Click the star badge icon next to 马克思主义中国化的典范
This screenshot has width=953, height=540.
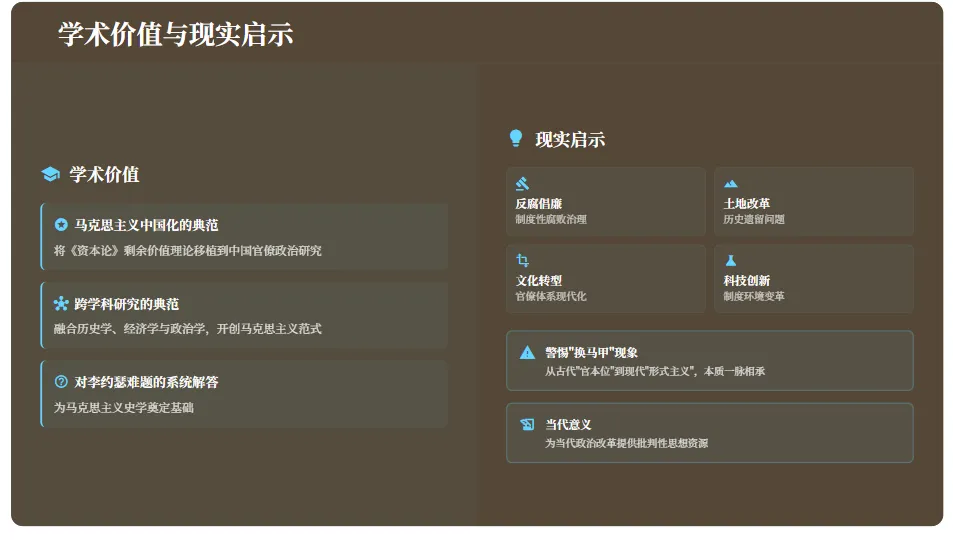(x=61, y=225)
